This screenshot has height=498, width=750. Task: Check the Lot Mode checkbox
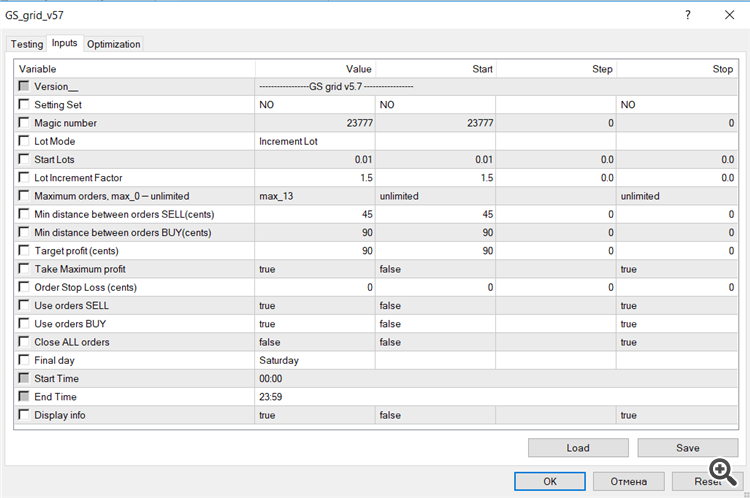point(23,141)
